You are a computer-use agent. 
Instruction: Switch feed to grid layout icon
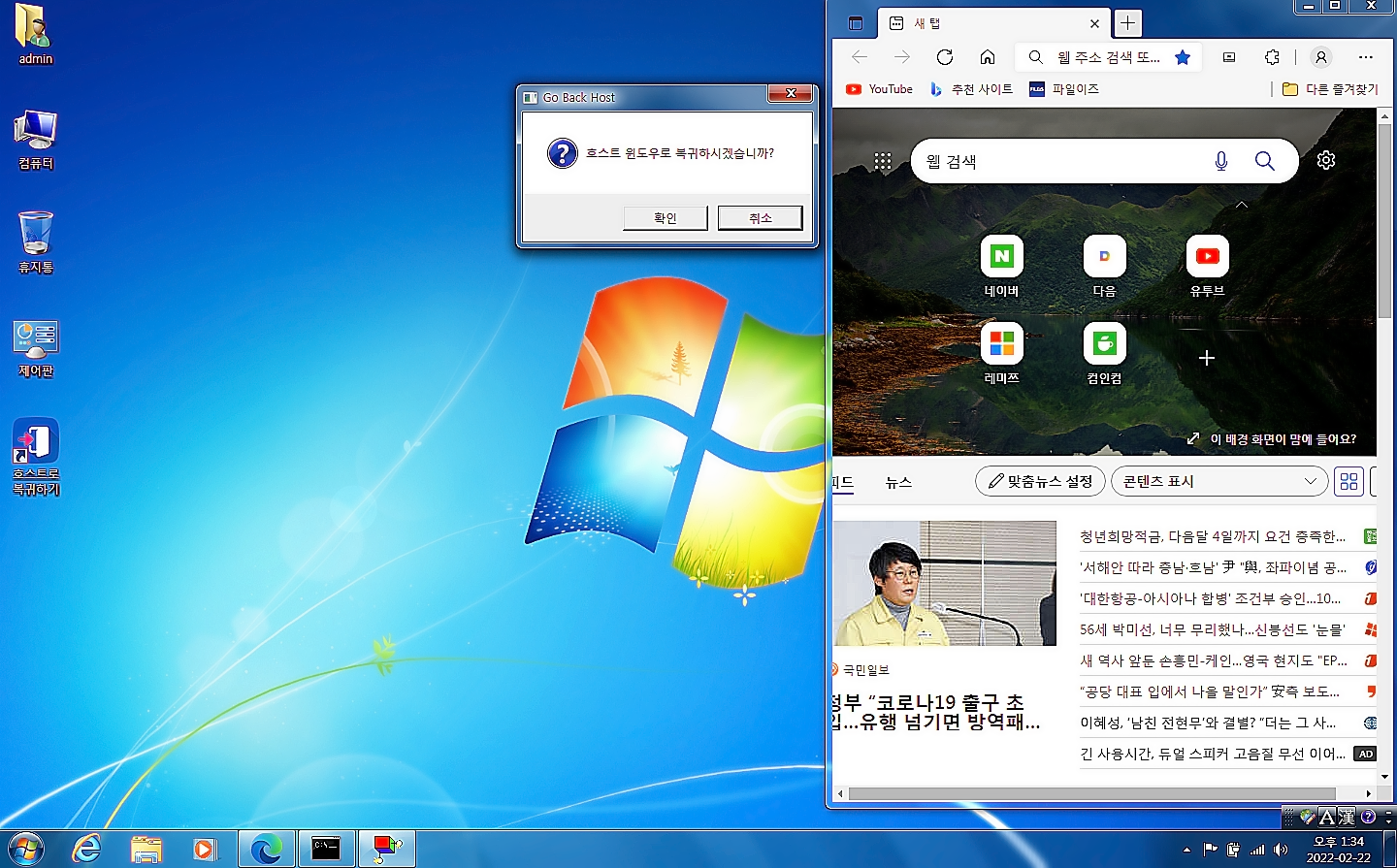coord(1348,481)
